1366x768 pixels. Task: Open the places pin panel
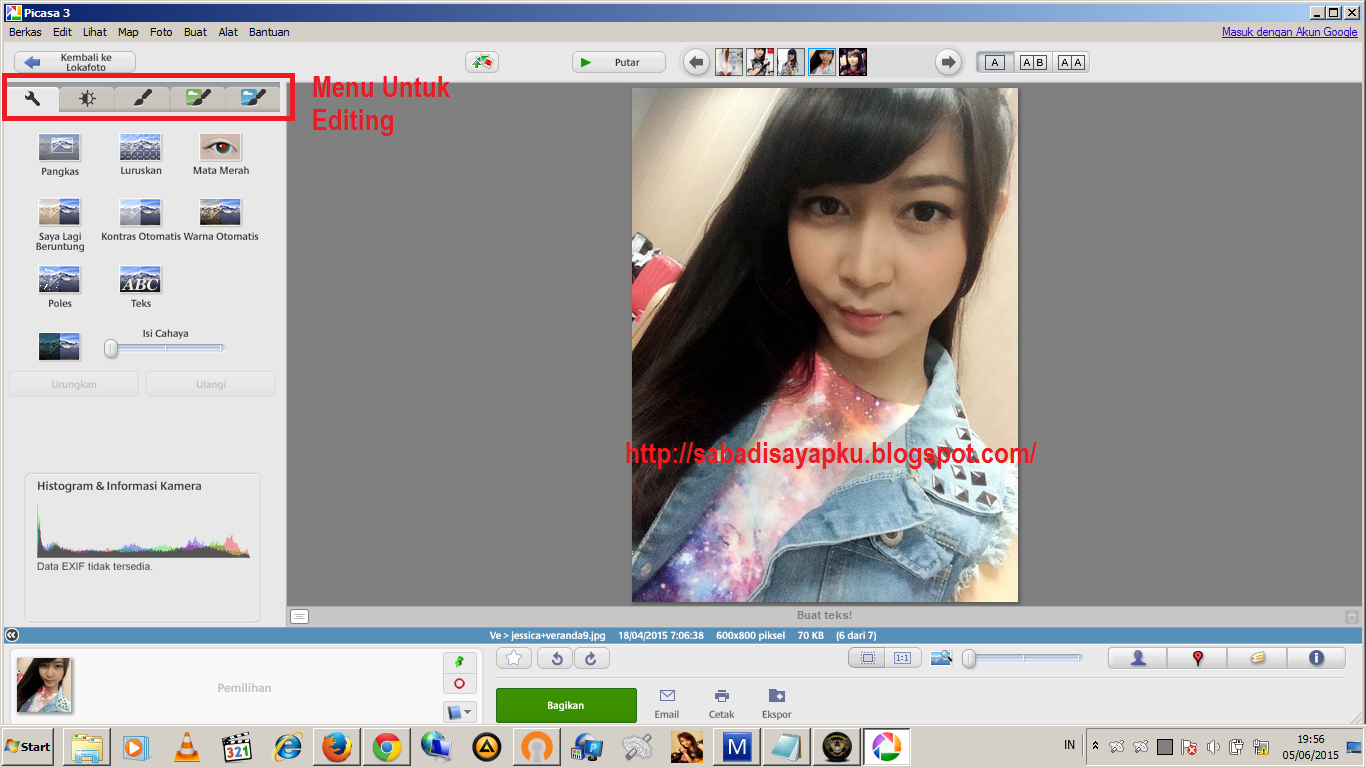(x=1197, y=658)
